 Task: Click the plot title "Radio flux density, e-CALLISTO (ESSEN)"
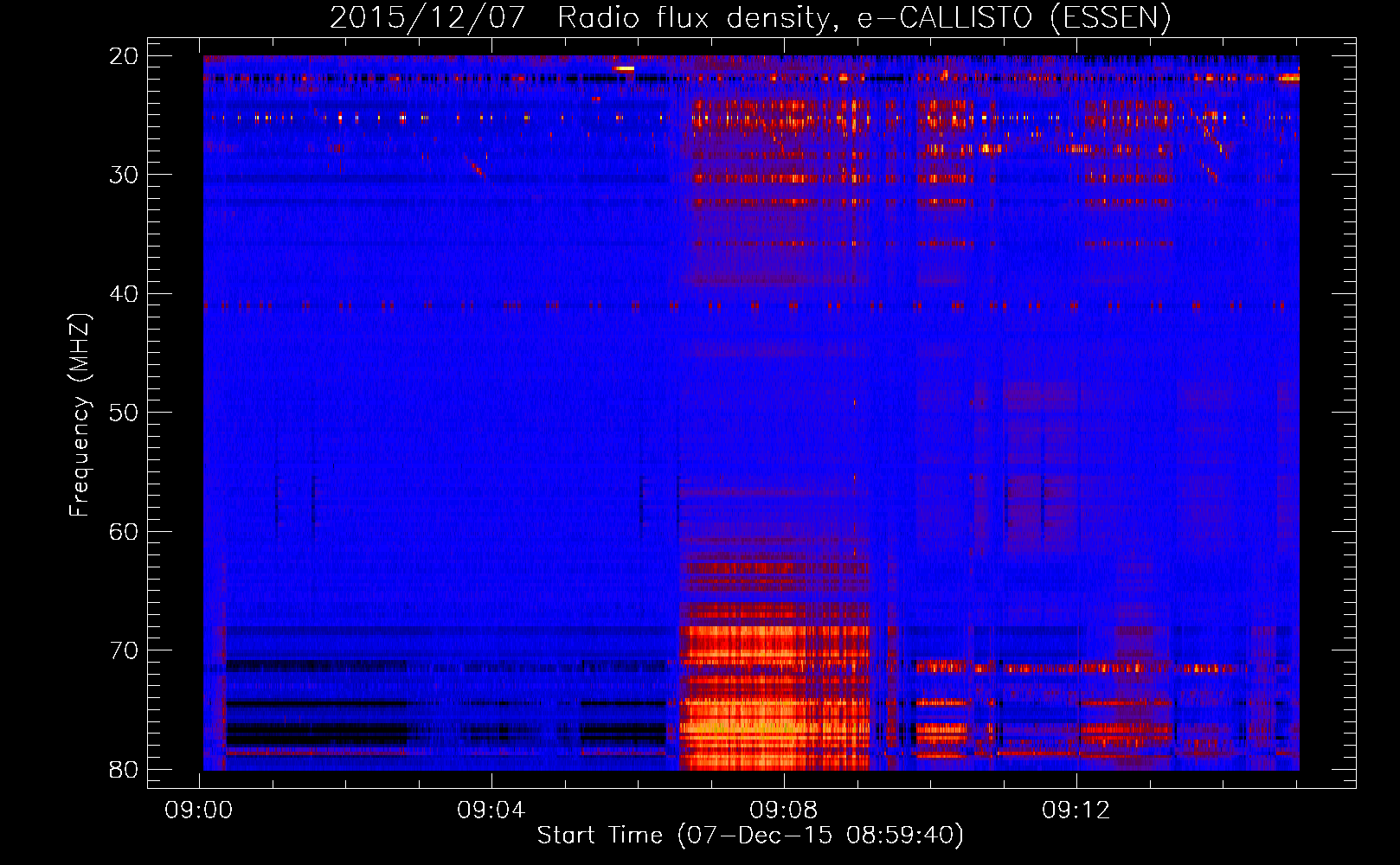click(864, 17)
